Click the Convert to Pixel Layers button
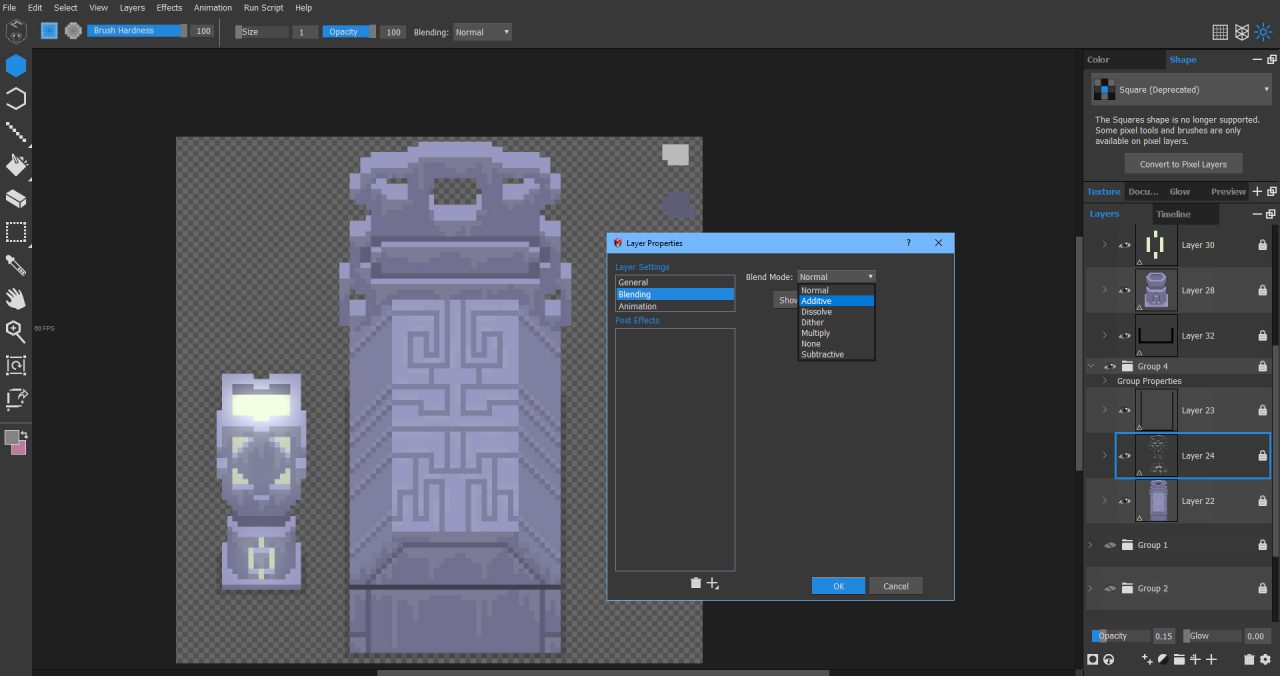 tap(1183, 163)
